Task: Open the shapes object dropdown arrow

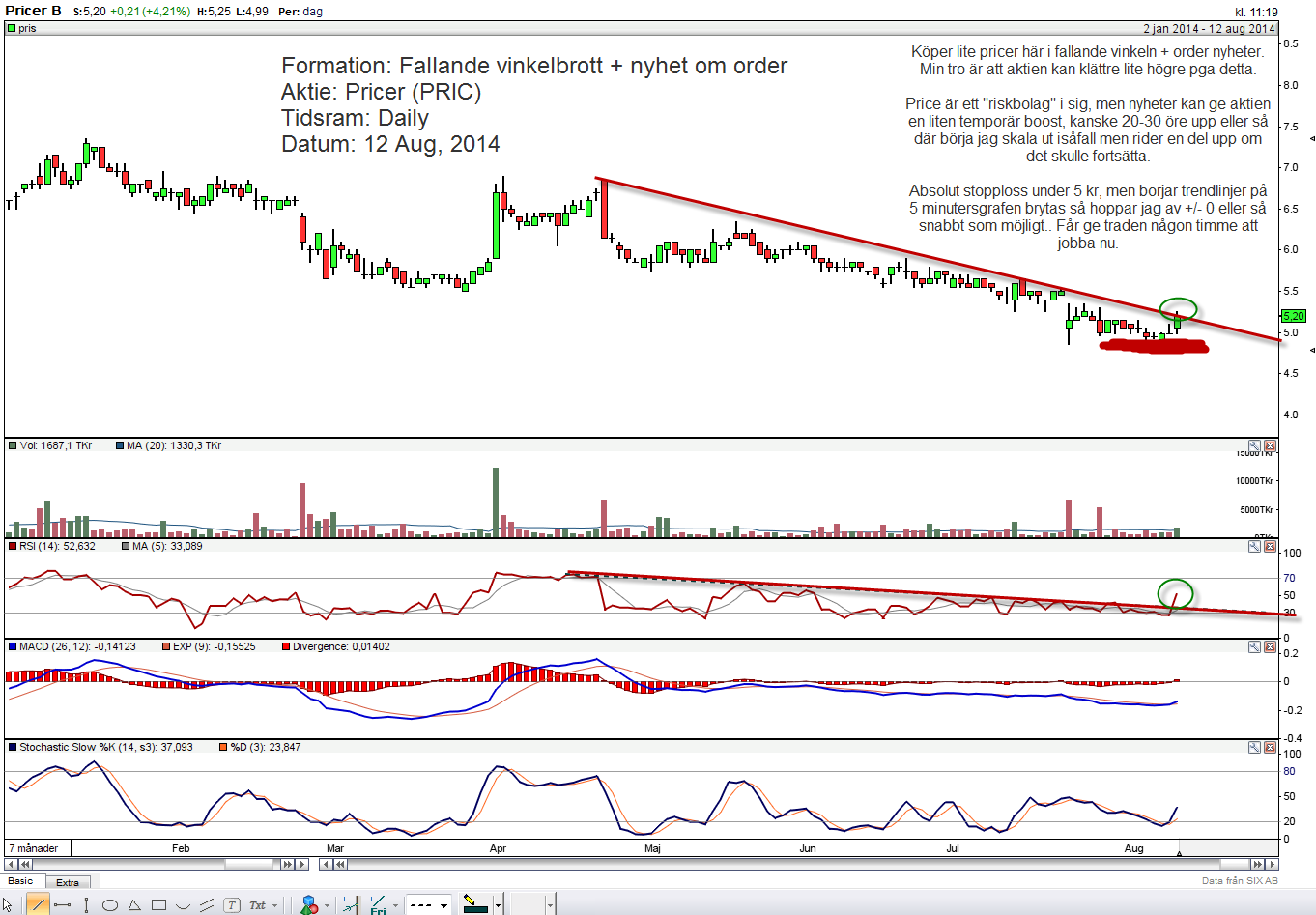Action: click(327, 906)
